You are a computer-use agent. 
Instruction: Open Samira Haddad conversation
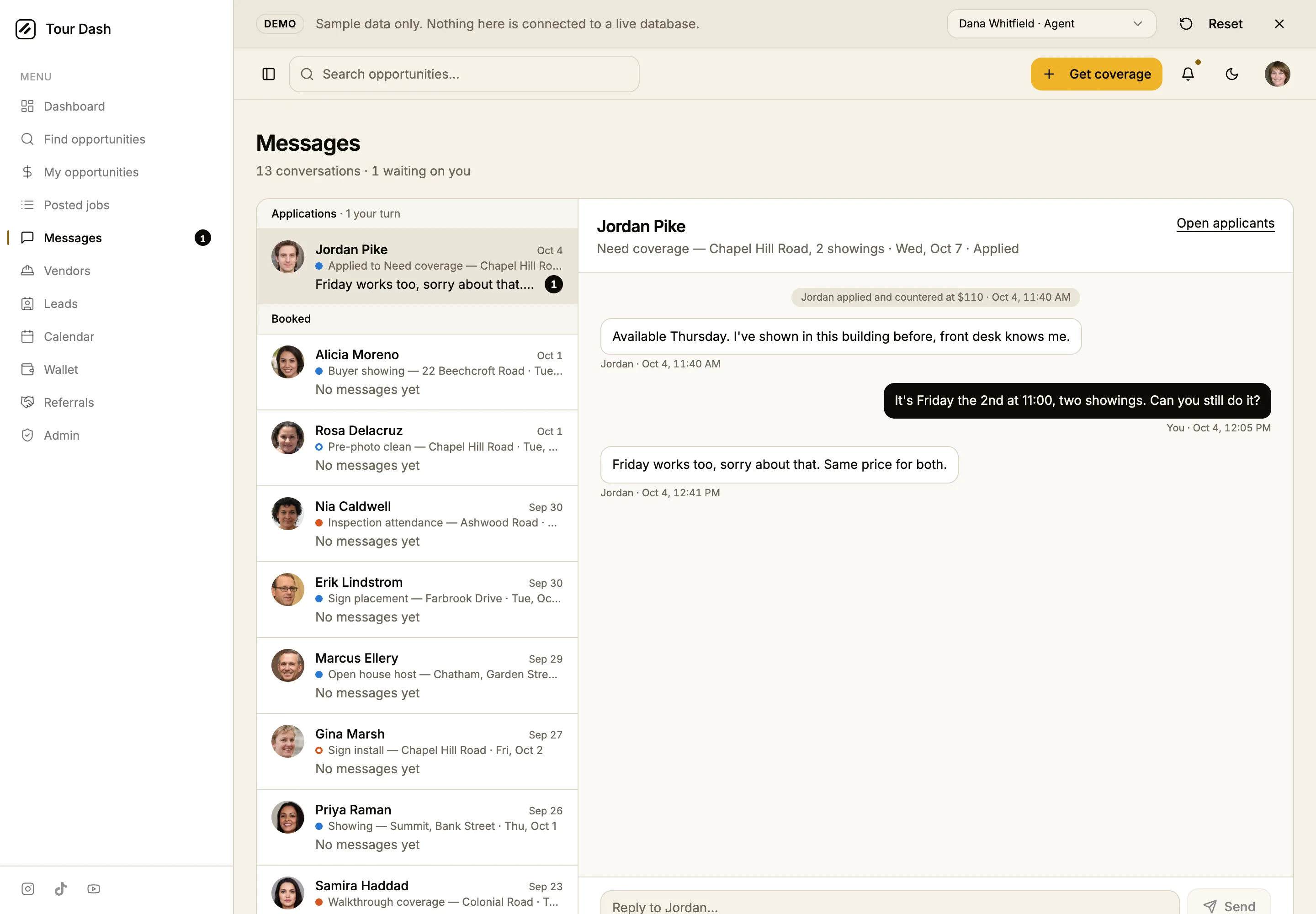tap(417, 891)
